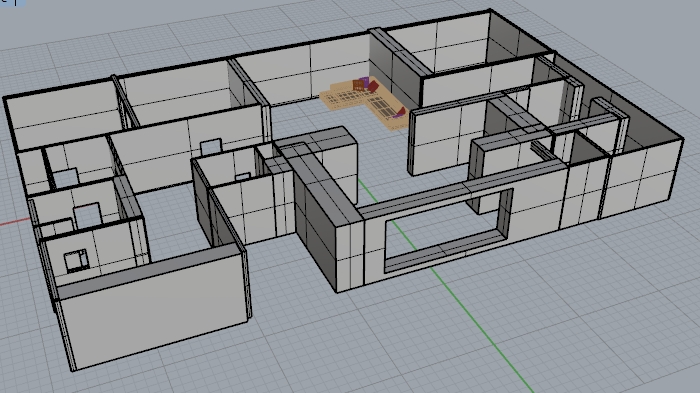
Task: Open the viewport title menu
Action: (x=12, y=2)
